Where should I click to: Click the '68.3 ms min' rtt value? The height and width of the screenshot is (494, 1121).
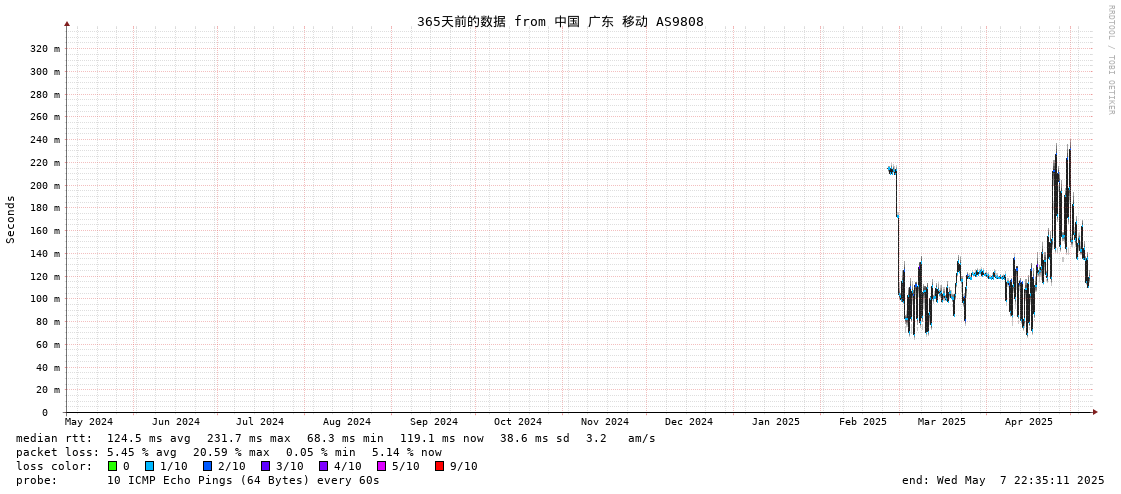[x=345, y=438]
